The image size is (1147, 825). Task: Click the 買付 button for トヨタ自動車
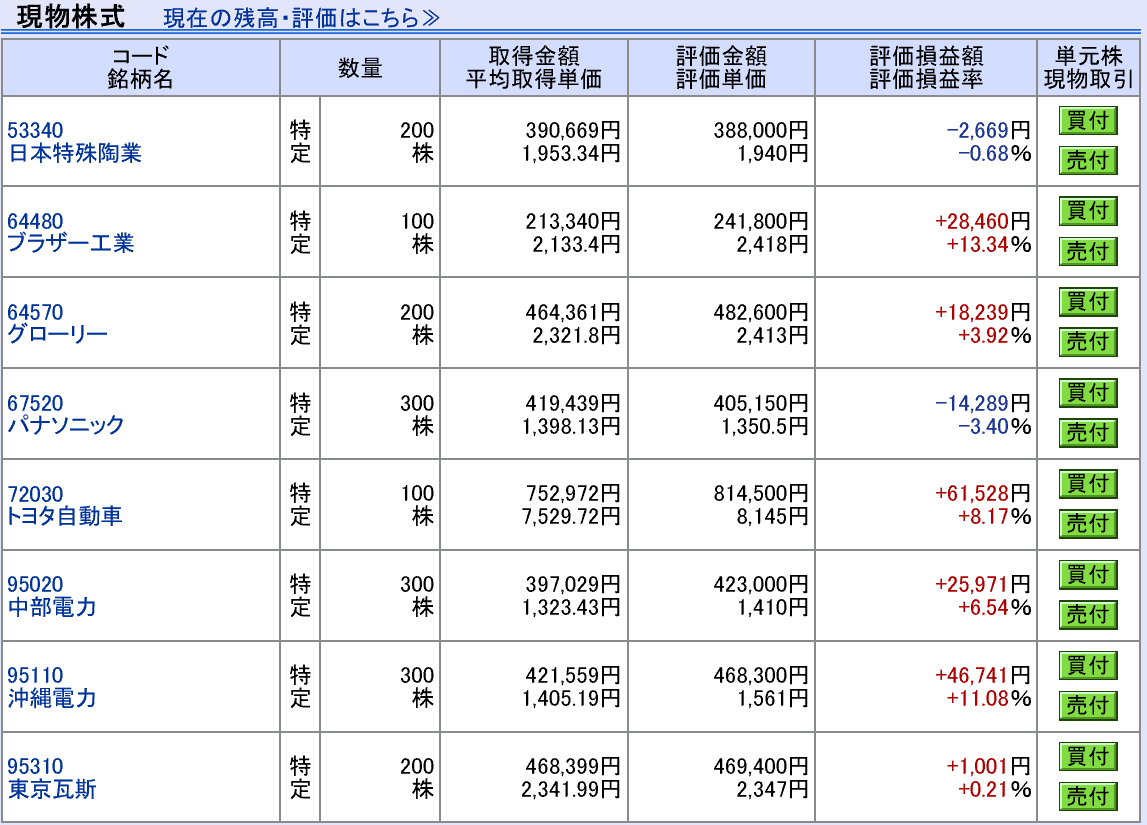(x=1088, y=484)
